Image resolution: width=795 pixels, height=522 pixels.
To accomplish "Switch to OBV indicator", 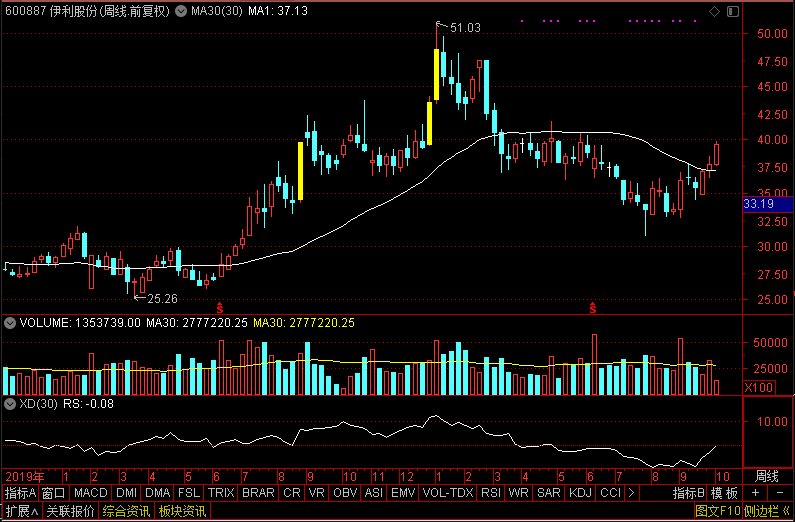I will pyautogui.click(x=345, y=493).
